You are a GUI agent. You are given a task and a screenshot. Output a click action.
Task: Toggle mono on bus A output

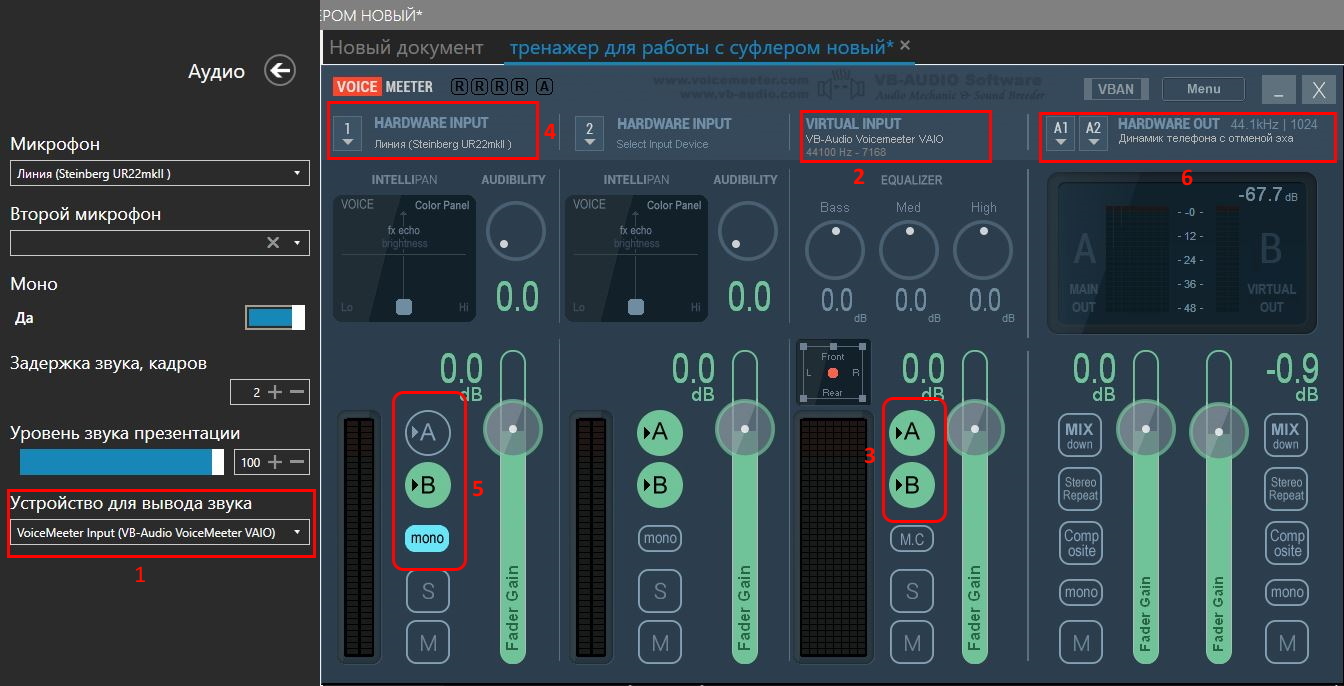click(1080, 592)
